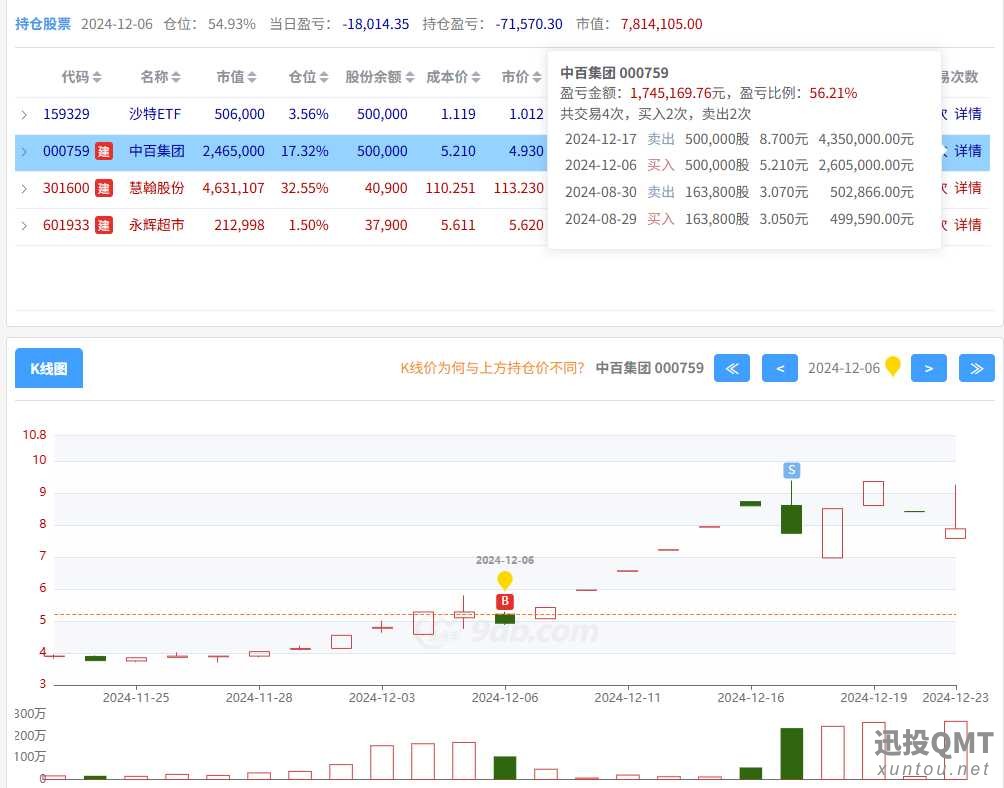Open 详情 for 慧翰股份 row

(968, 188)
